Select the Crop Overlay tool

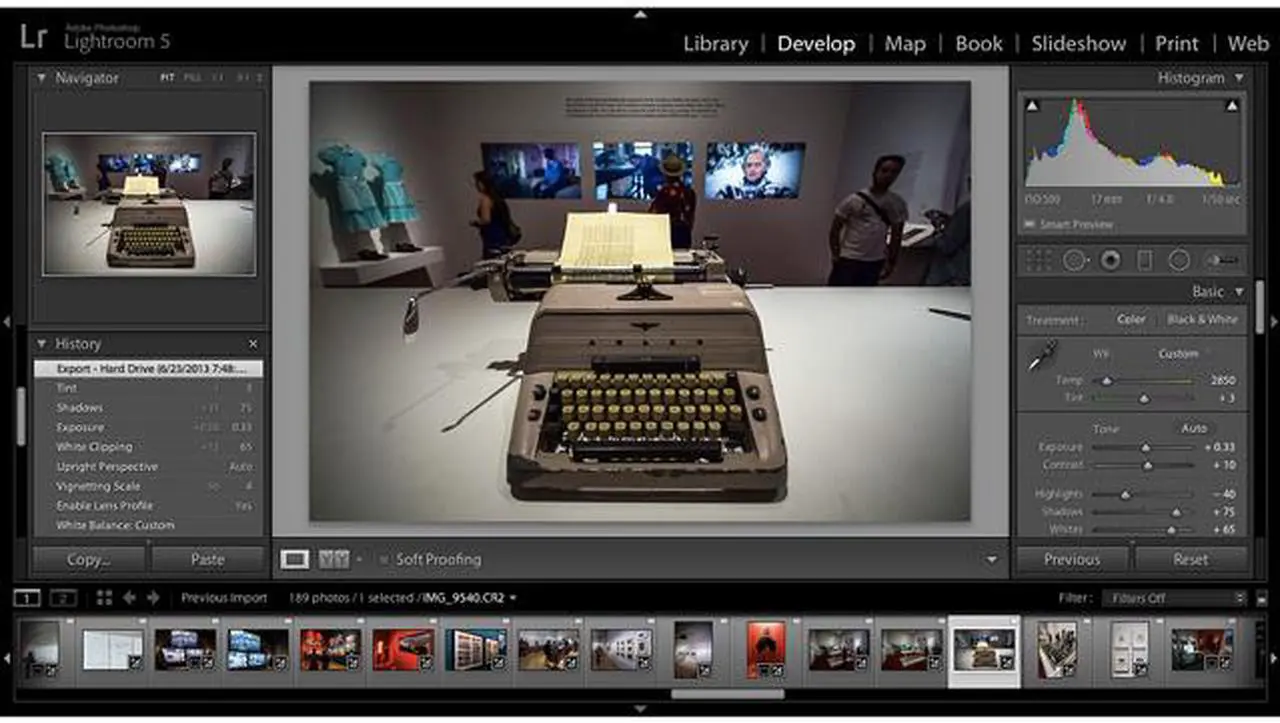[1039, 260]
